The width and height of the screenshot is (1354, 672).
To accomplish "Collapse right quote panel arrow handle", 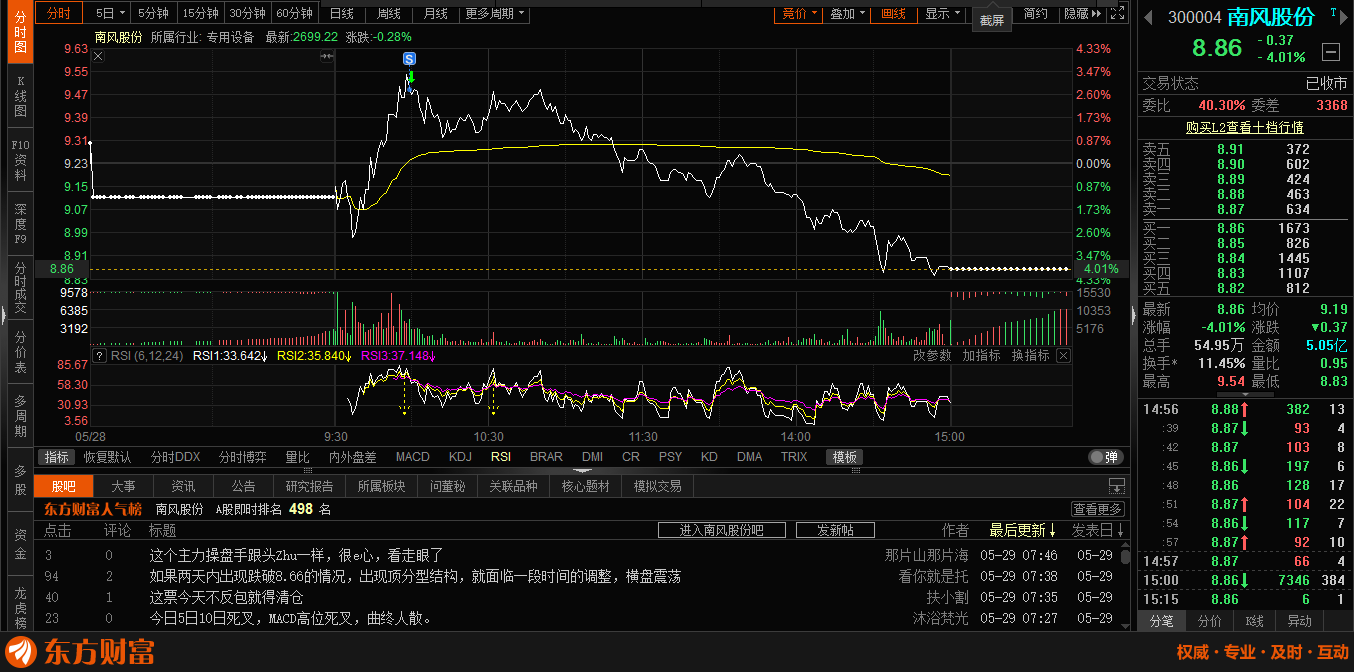I will pyautogui.click(x=1133, y=314).
